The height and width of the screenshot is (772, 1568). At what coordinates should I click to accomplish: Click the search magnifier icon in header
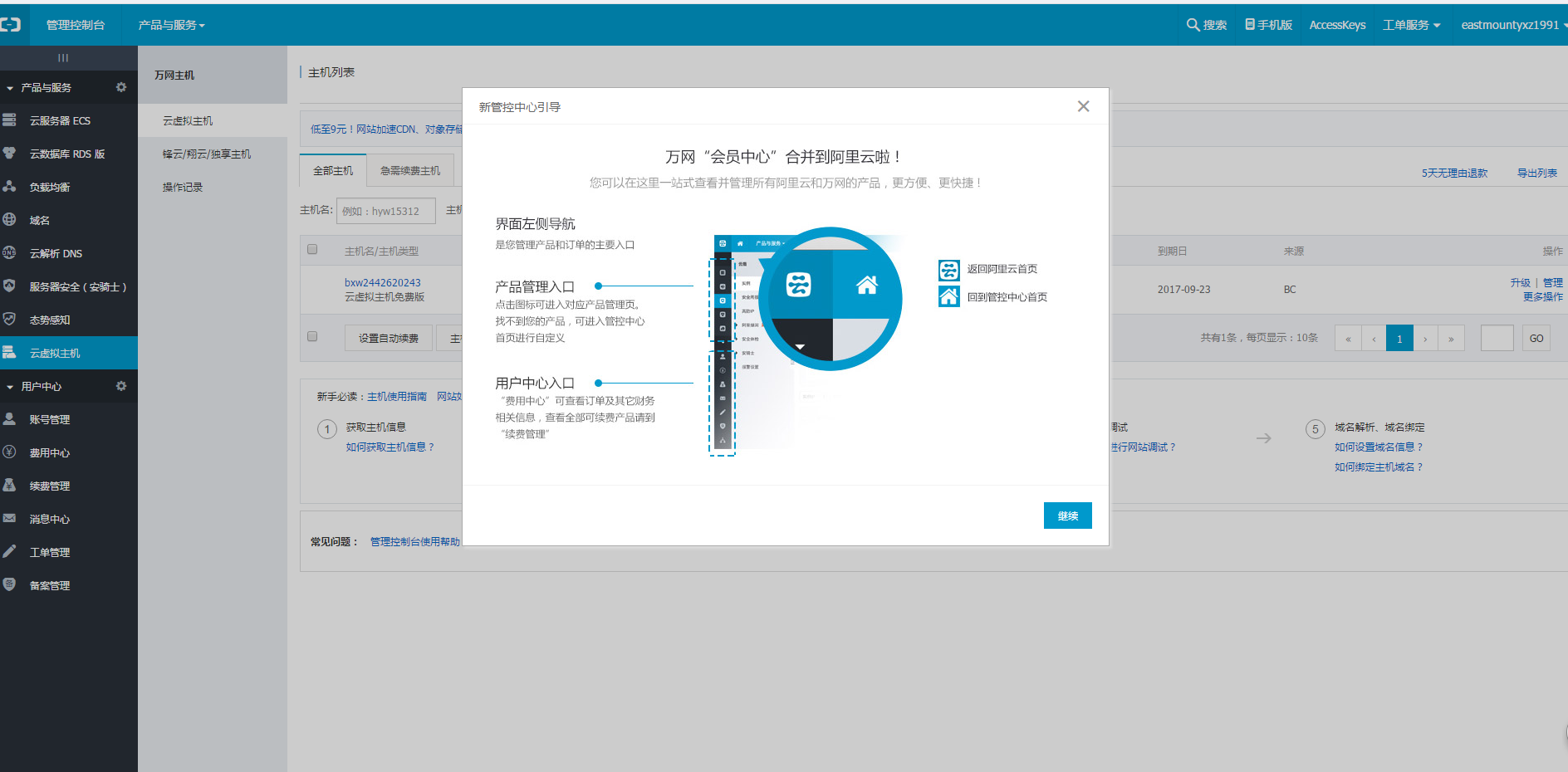(1193, 25)
